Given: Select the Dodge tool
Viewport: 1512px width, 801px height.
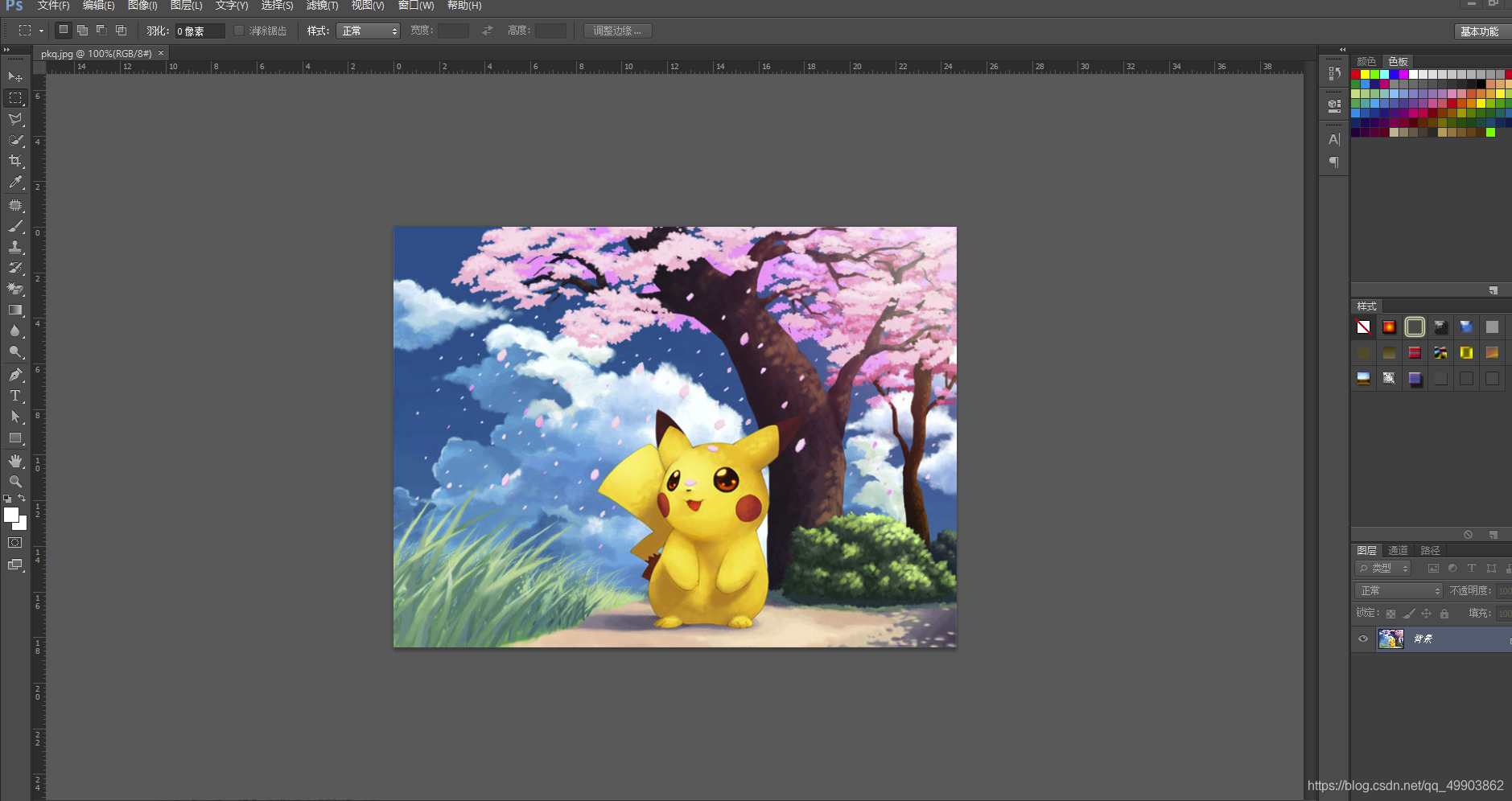Looking at the screenshot, I should (15, 351).
